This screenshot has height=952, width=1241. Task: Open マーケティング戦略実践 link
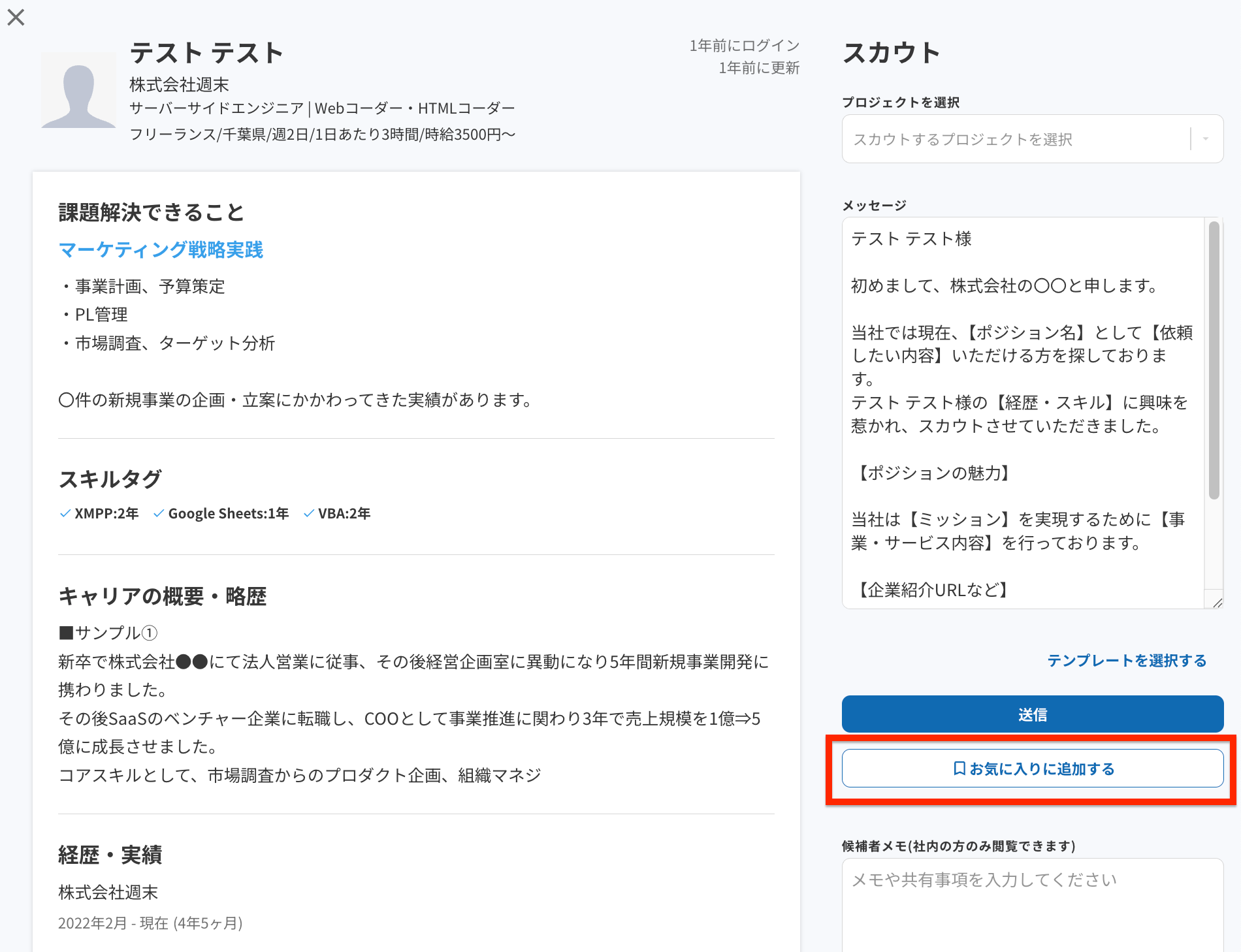(x=161, y=250)
